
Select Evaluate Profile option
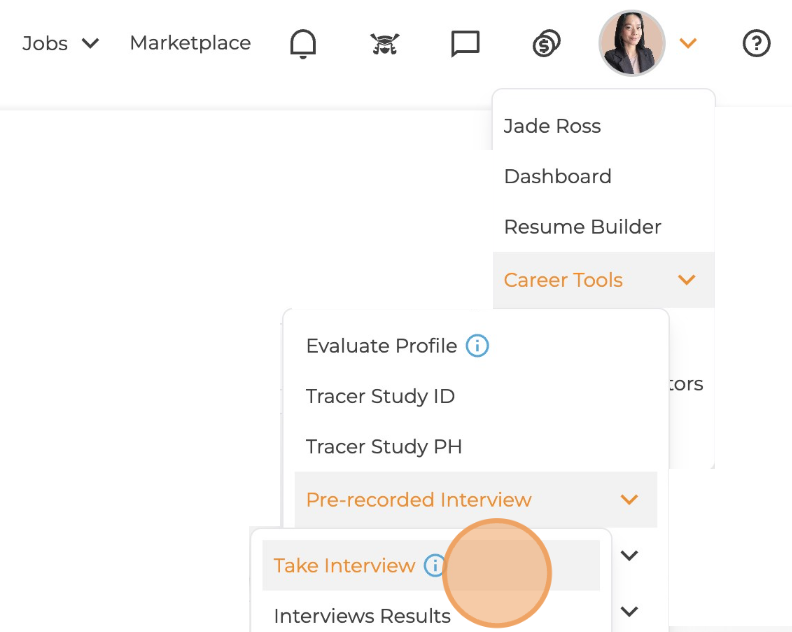coord(381,346)
